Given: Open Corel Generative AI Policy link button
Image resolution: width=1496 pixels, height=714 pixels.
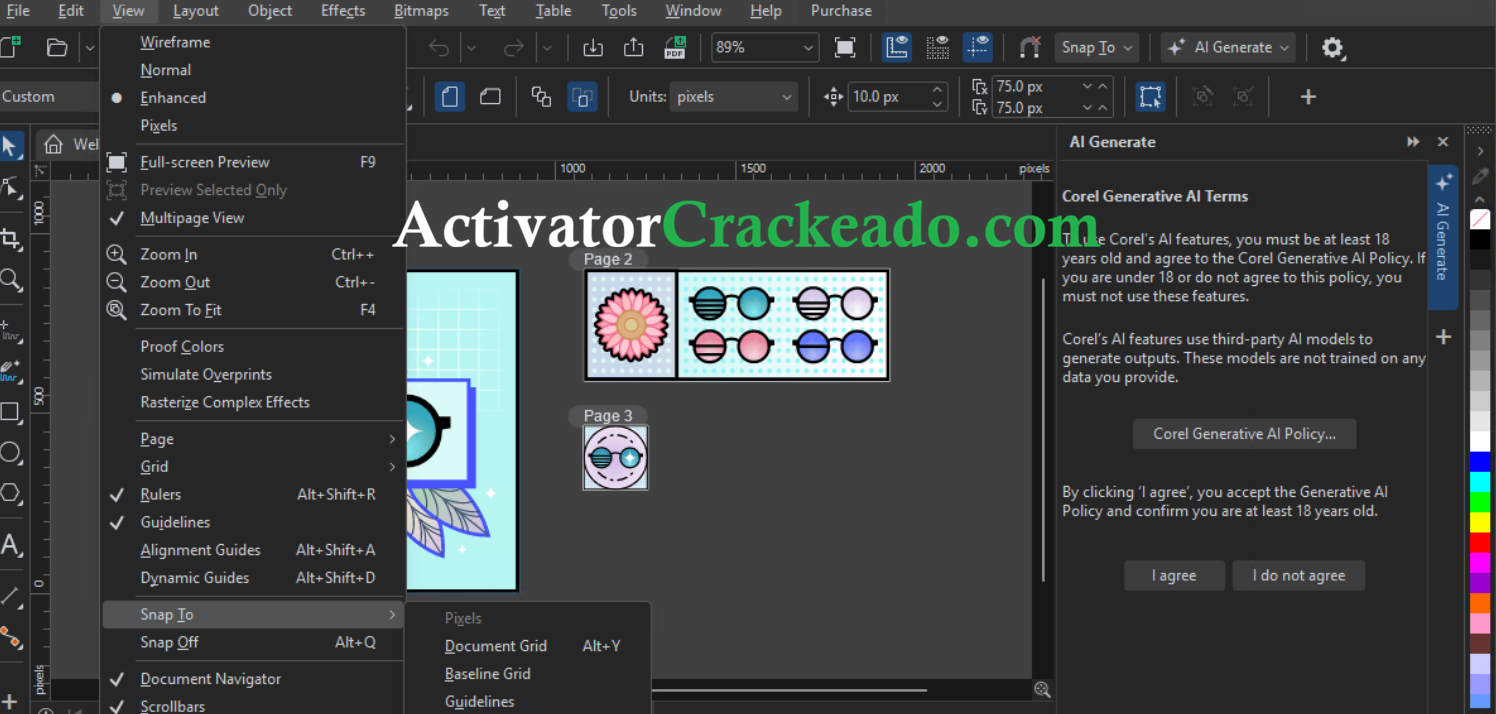Looking at the screenshot, I should pos(1244,434).
